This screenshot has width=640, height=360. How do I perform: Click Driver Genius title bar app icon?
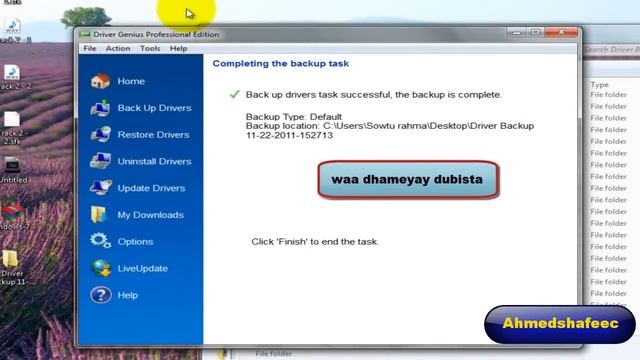point(85,34)
